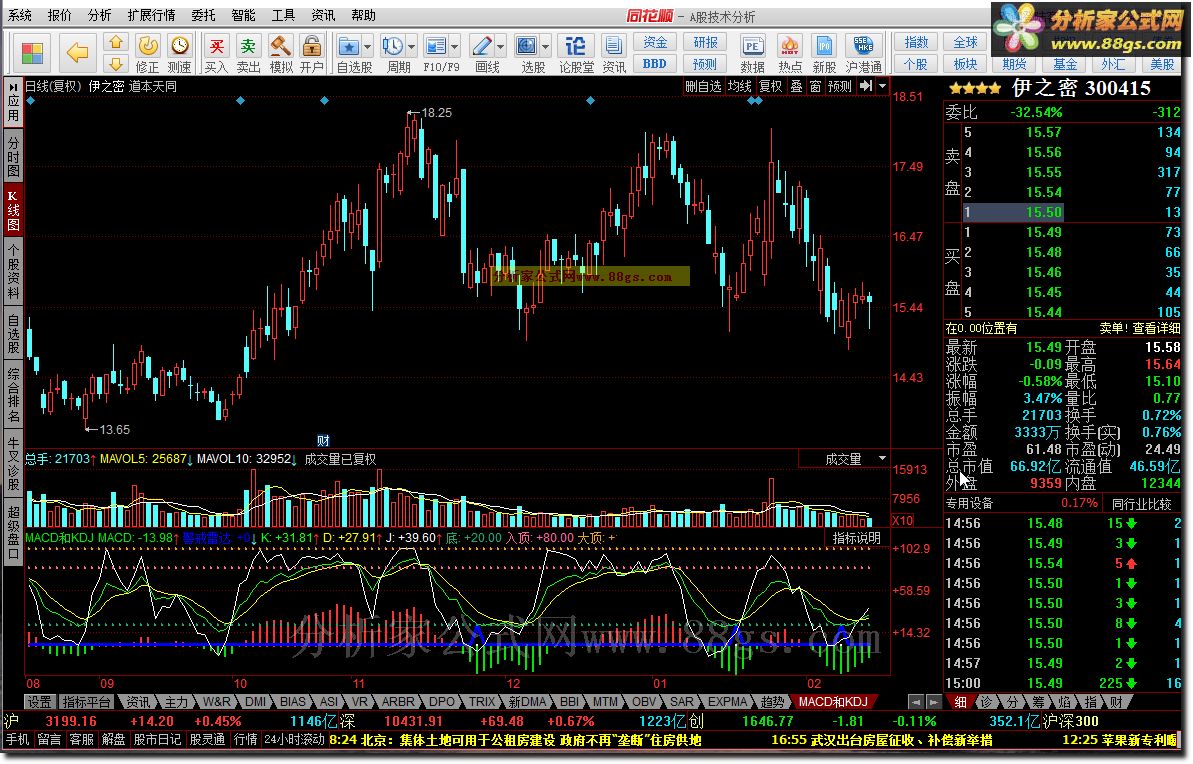This screenshot has height=764, width=1193.
Task: Expand the 画线 dropdown arrow
Action: tap(500, 47)
